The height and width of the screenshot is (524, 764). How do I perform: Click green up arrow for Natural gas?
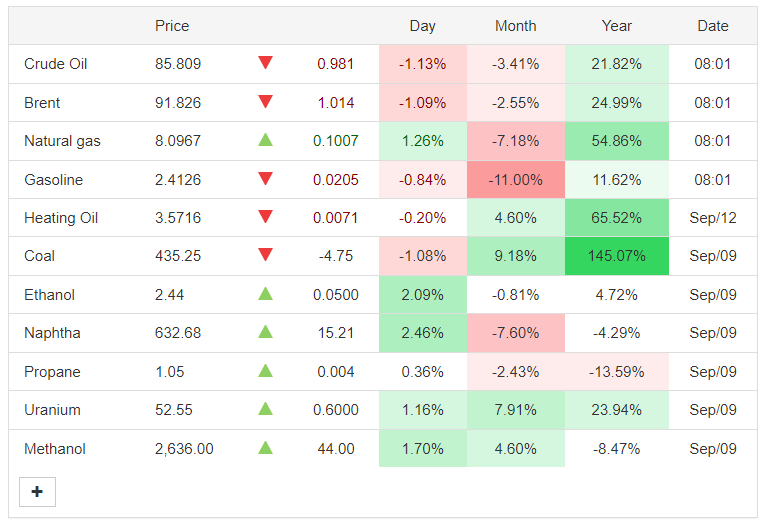click(x=266, y=140)
